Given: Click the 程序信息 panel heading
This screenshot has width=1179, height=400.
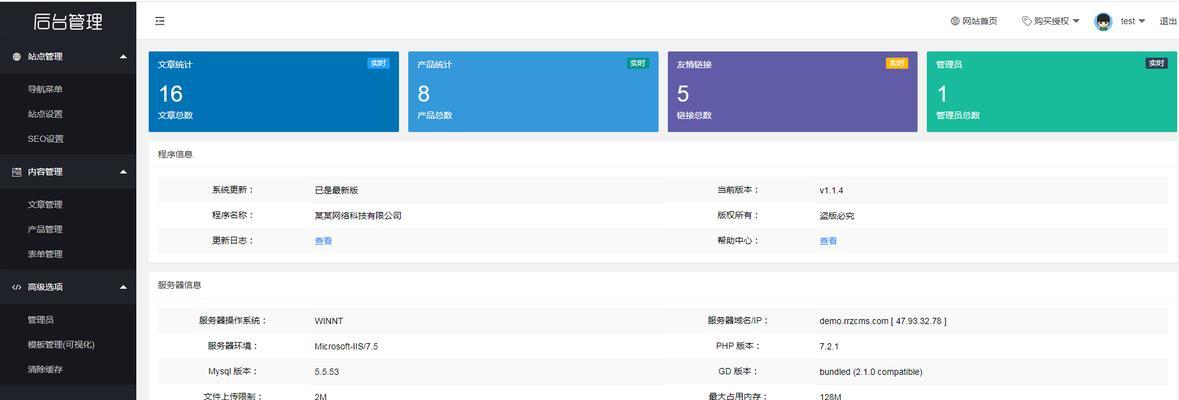Looking at the screenshot, I should click(x=175, y=154).
